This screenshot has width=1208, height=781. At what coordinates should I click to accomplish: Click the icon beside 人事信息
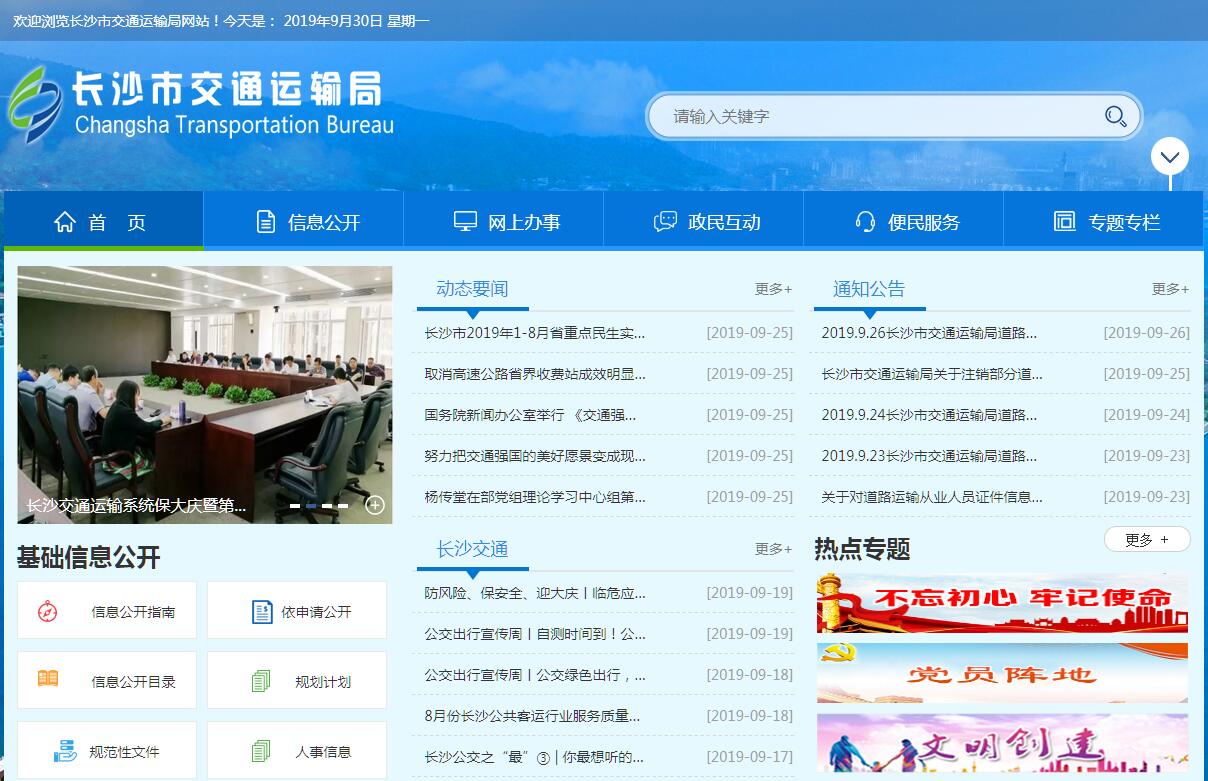pos(261,751)
